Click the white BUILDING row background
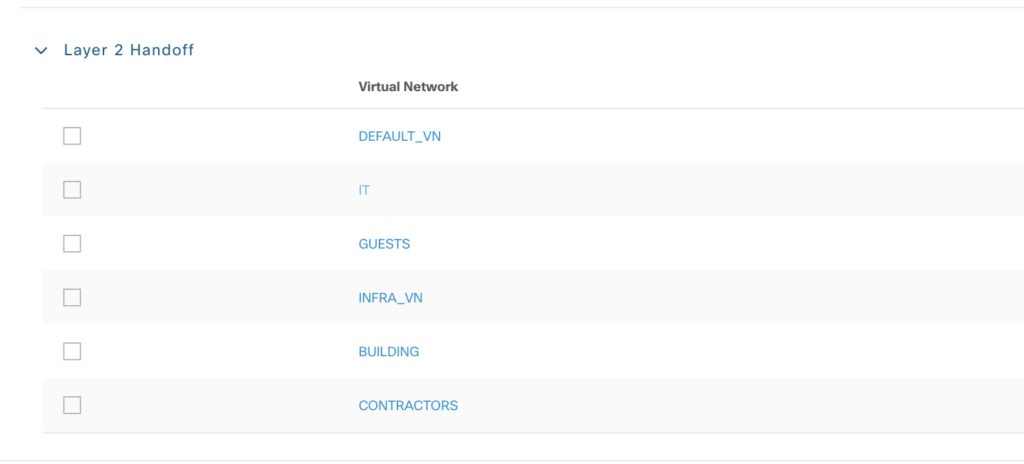Viewport: 1024px width, 464px height. pos(700,352)
